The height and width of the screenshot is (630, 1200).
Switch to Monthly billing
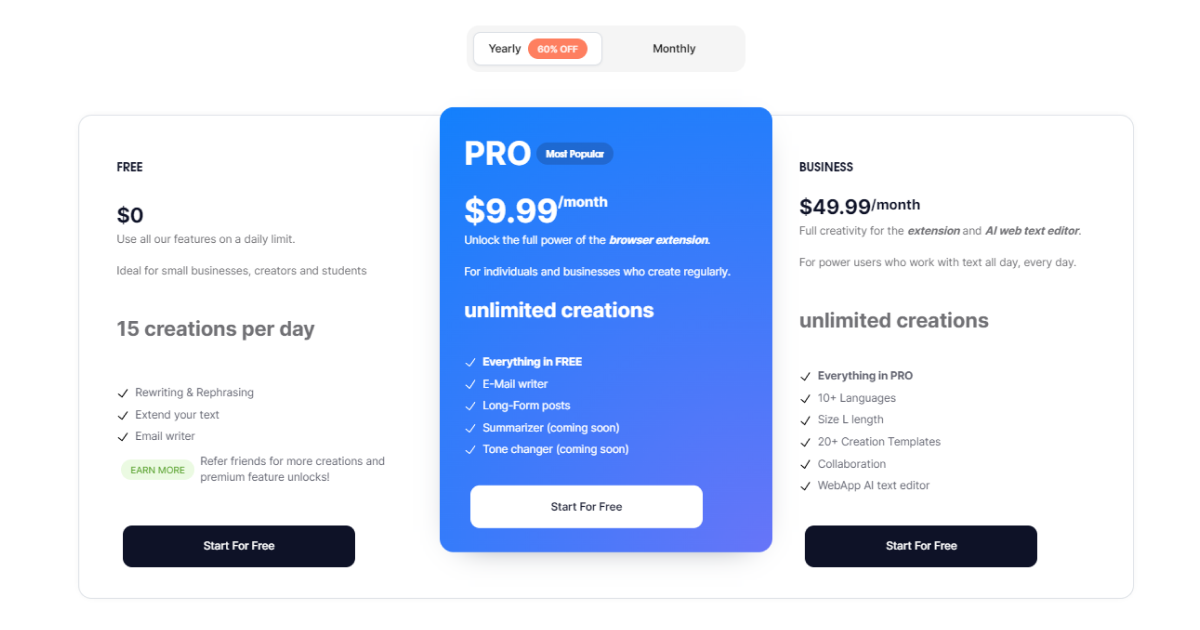[674, 49]
